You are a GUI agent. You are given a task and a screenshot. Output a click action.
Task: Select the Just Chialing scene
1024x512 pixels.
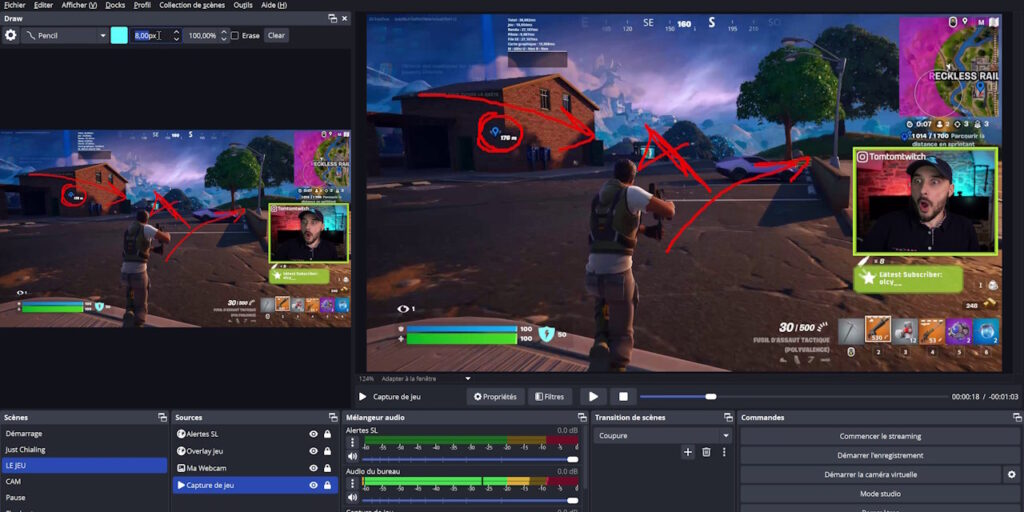point(84,449)
